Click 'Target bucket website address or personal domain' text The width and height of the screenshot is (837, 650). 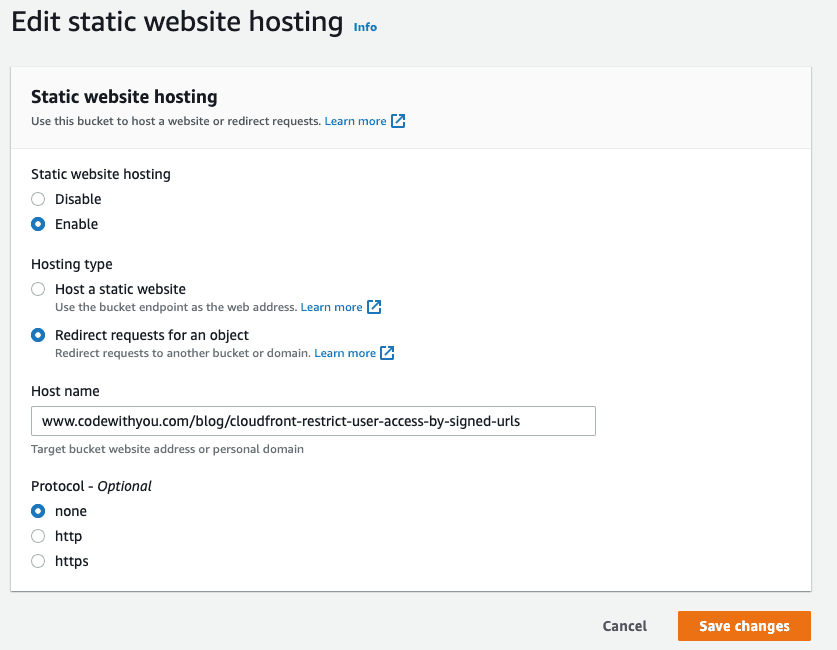tap(167, 449)
